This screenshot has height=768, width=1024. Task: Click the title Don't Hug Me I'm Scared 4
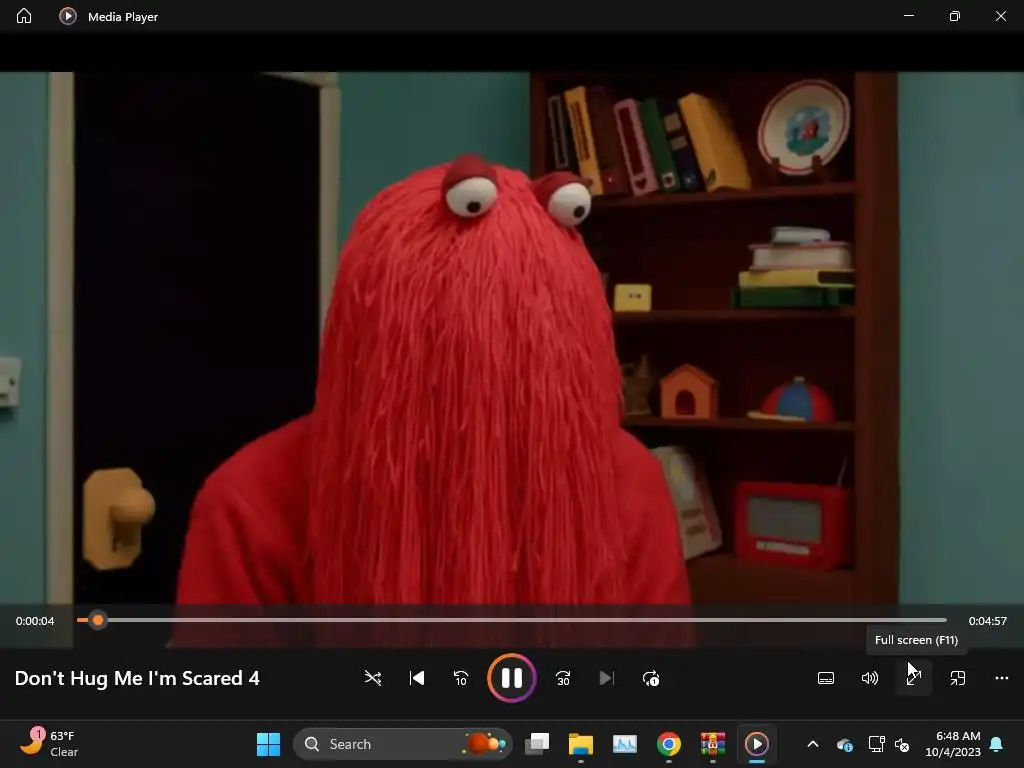[137, 679]
